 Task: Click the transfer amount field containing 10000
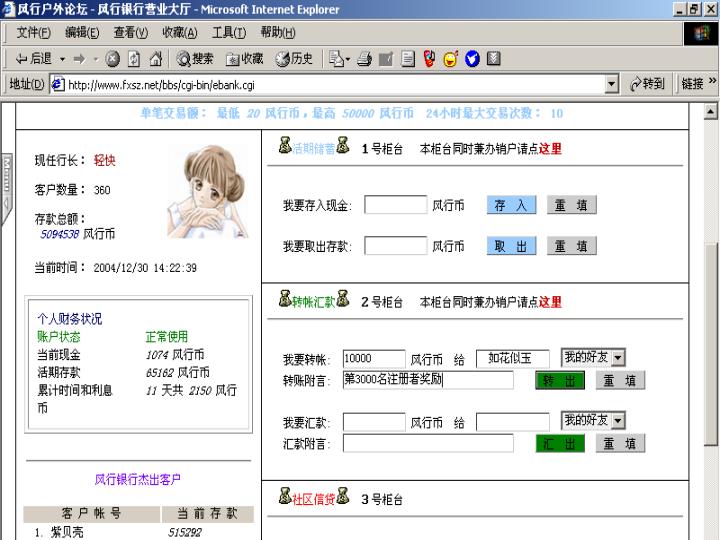point(373,359)
